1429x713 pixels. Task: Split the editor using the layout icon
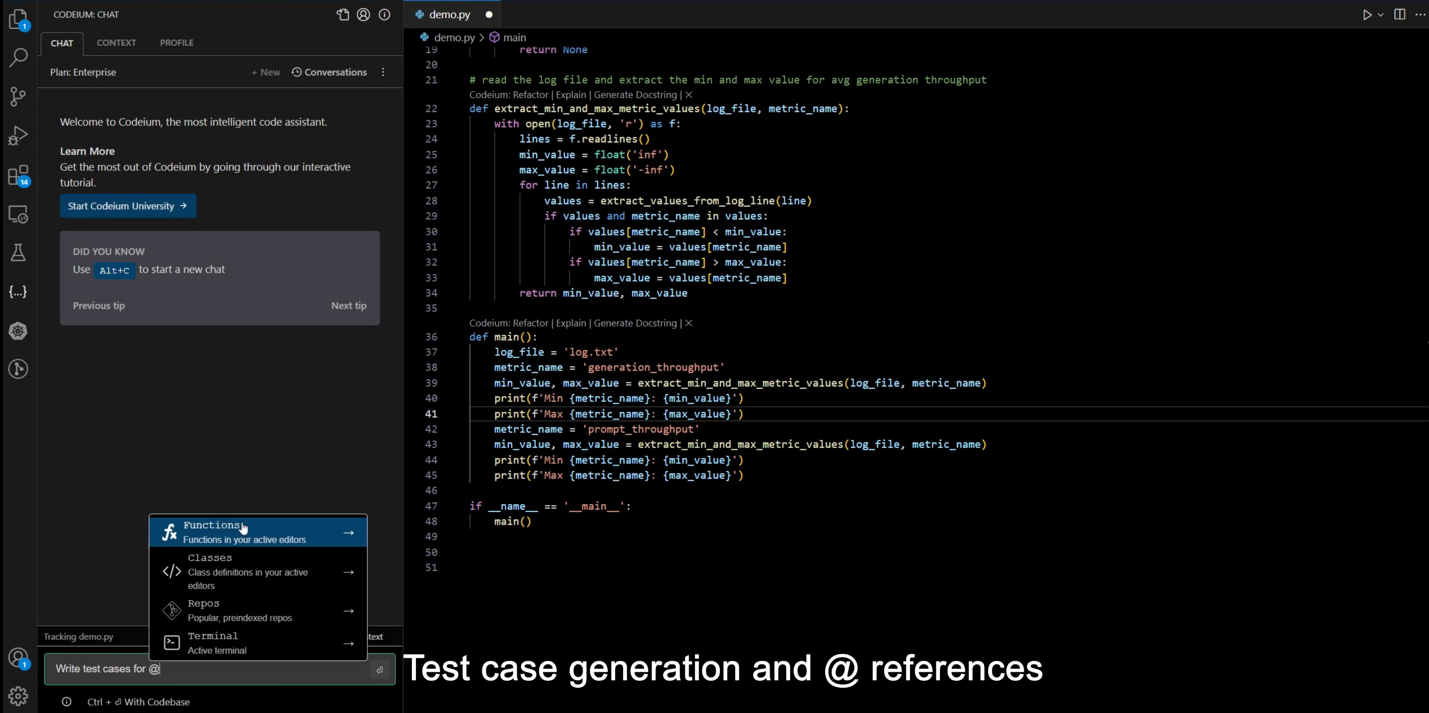(1399, 14)
